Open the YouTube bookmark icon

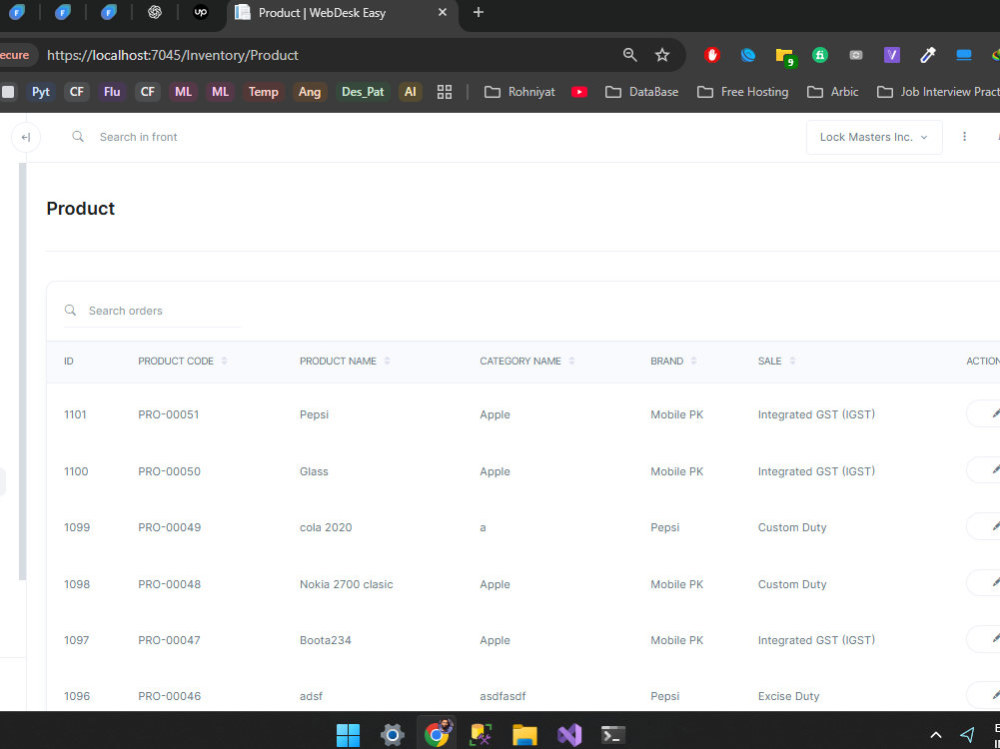pyautogui.click(x=579, y=92)
